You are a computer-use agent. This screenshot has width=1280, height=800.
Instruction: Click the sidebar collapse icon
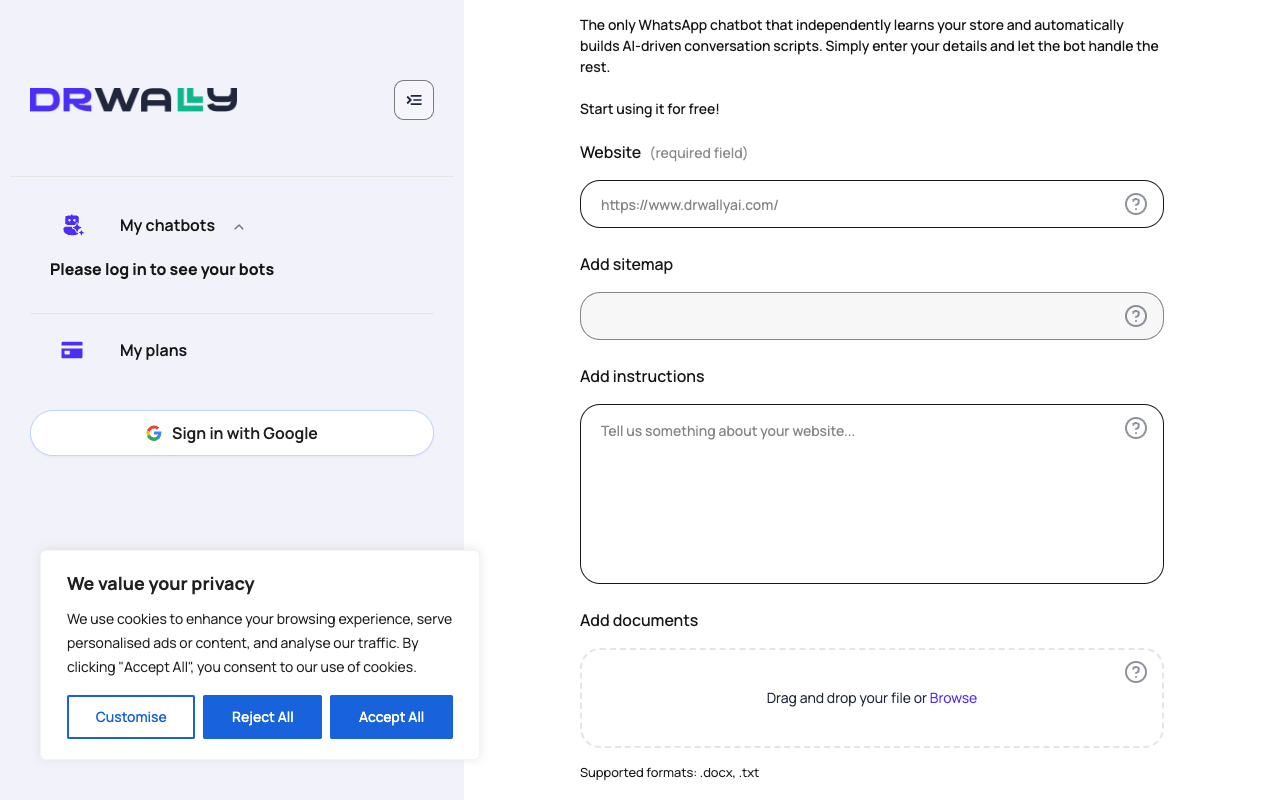pos(414,100)
